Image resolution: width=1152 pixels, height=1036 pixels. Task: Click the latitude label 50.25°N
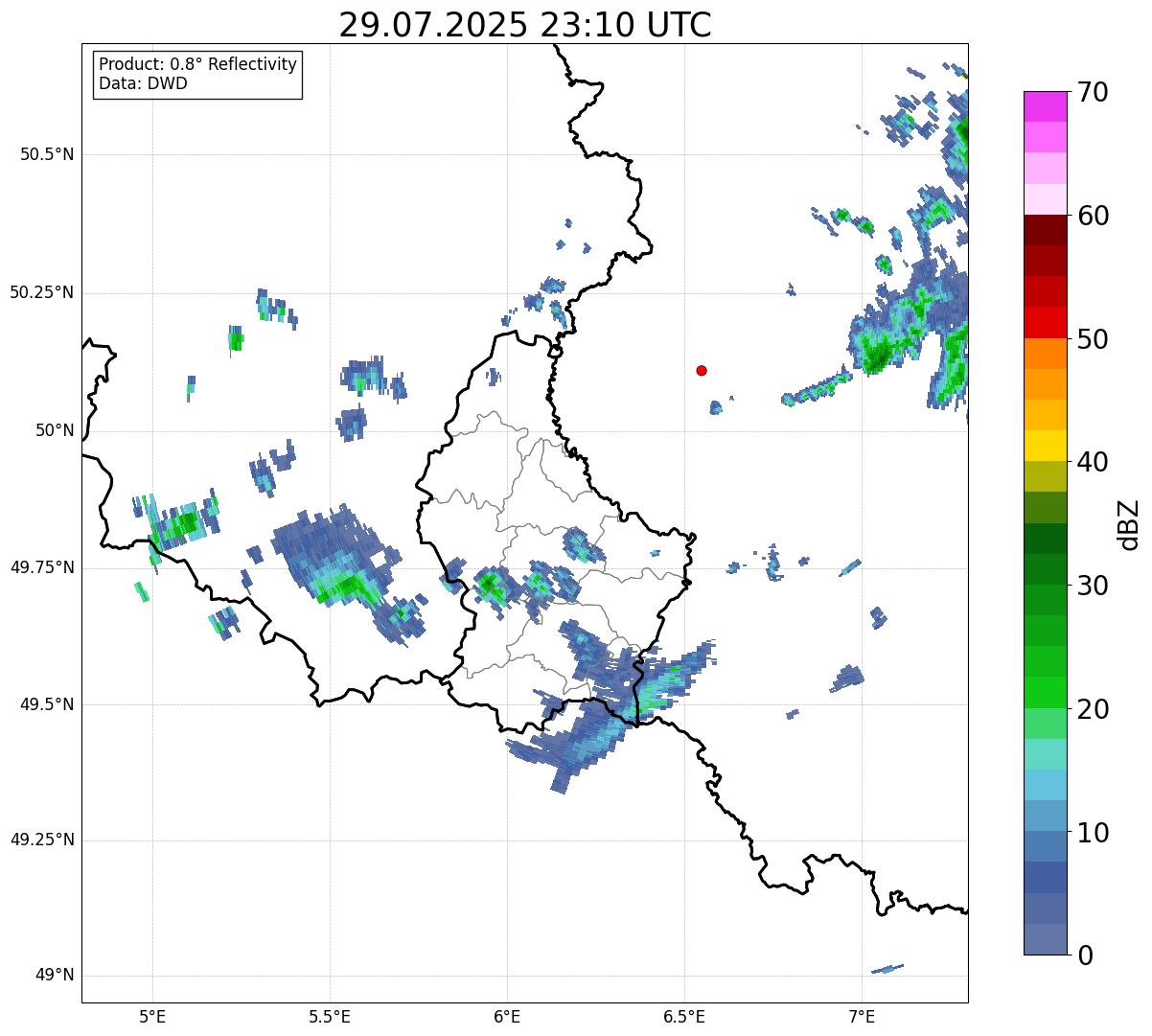pyautogui.click(x=42, y=292)
